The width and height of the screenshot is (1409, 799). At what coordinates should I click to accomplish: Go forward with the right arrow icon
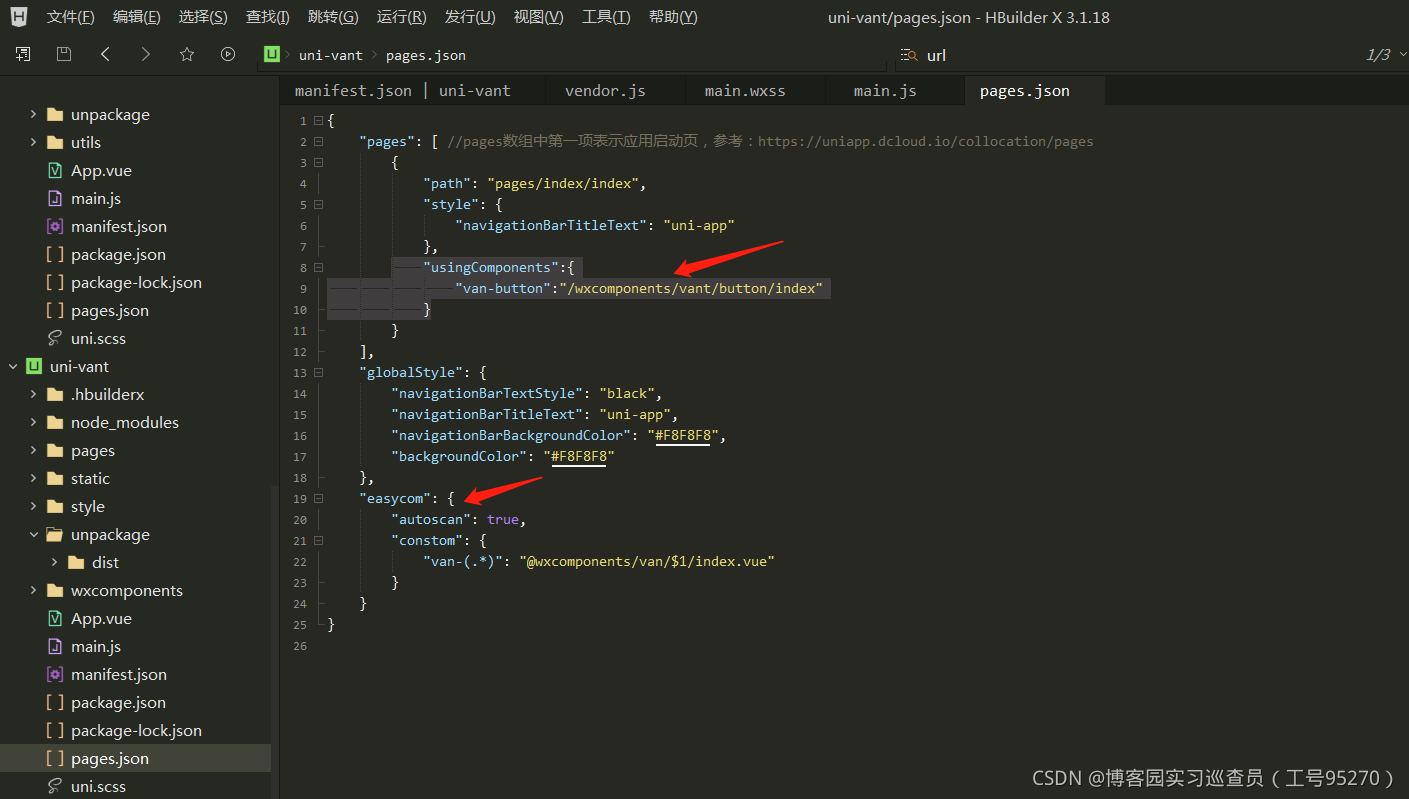[x=146, y=54]
